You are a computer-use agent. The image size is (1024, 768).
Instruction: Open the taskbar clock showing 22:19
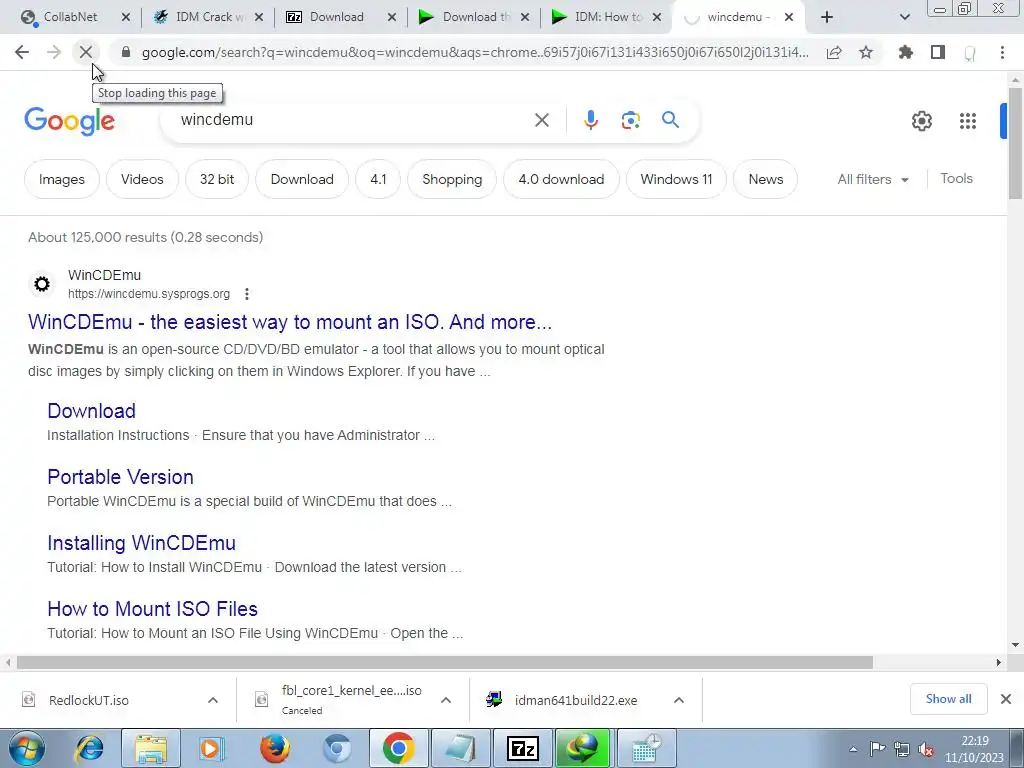coord(974,749)
